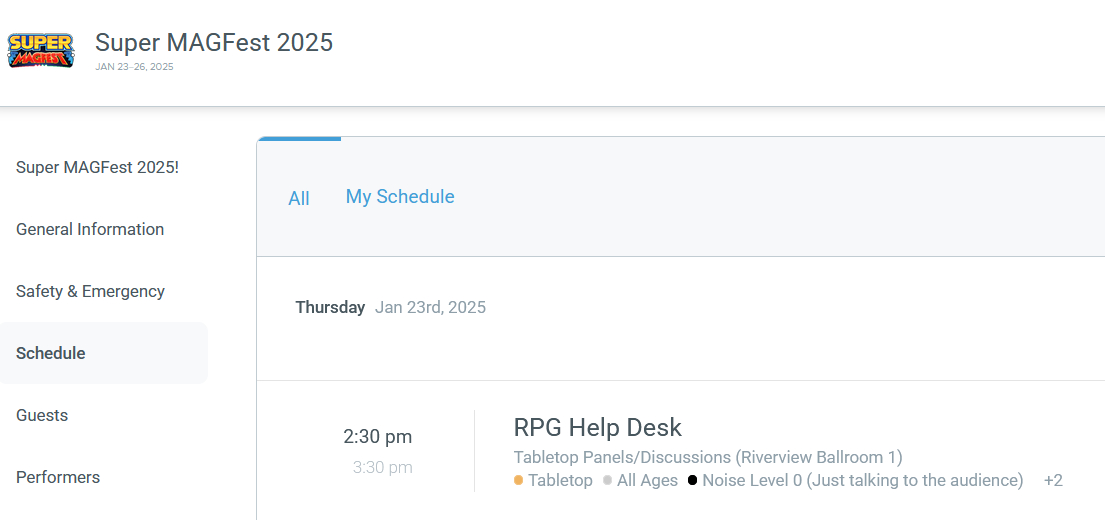Click the black Noise Level tag dot

[x=692, y=481]
